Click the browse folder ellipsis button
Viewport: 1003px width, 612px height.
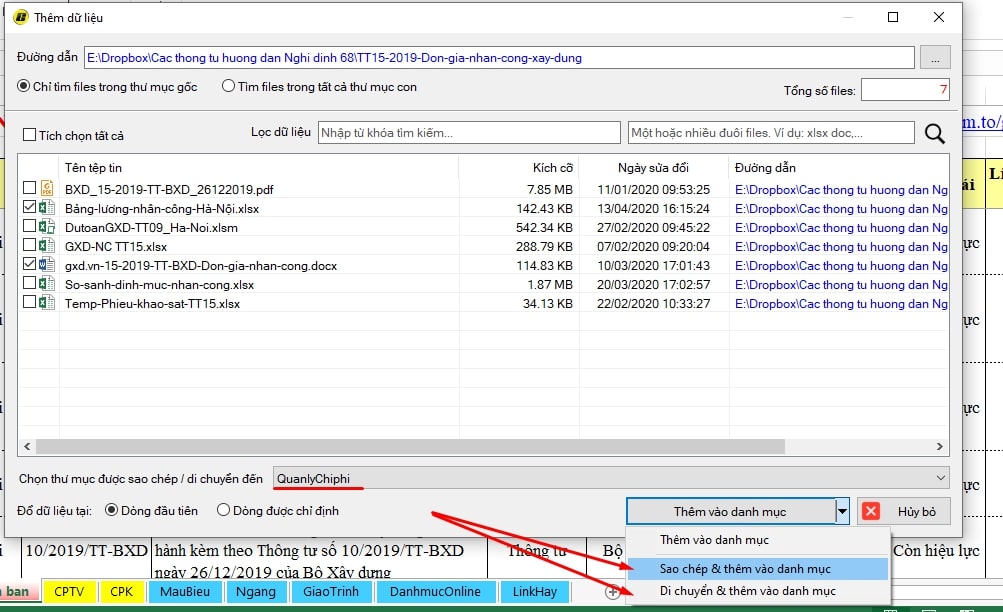click(x=934, y=58)
